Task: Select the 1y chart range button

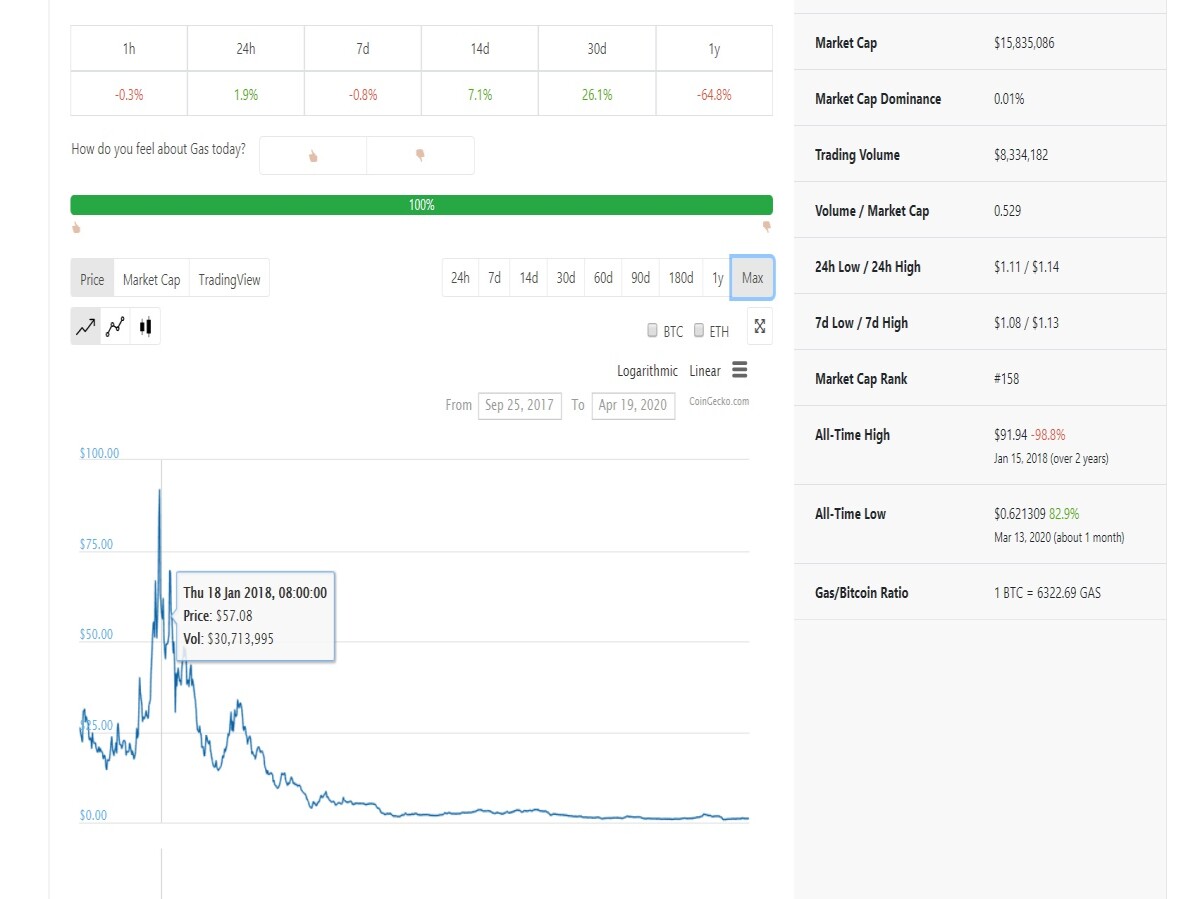Action: [717, 278]
